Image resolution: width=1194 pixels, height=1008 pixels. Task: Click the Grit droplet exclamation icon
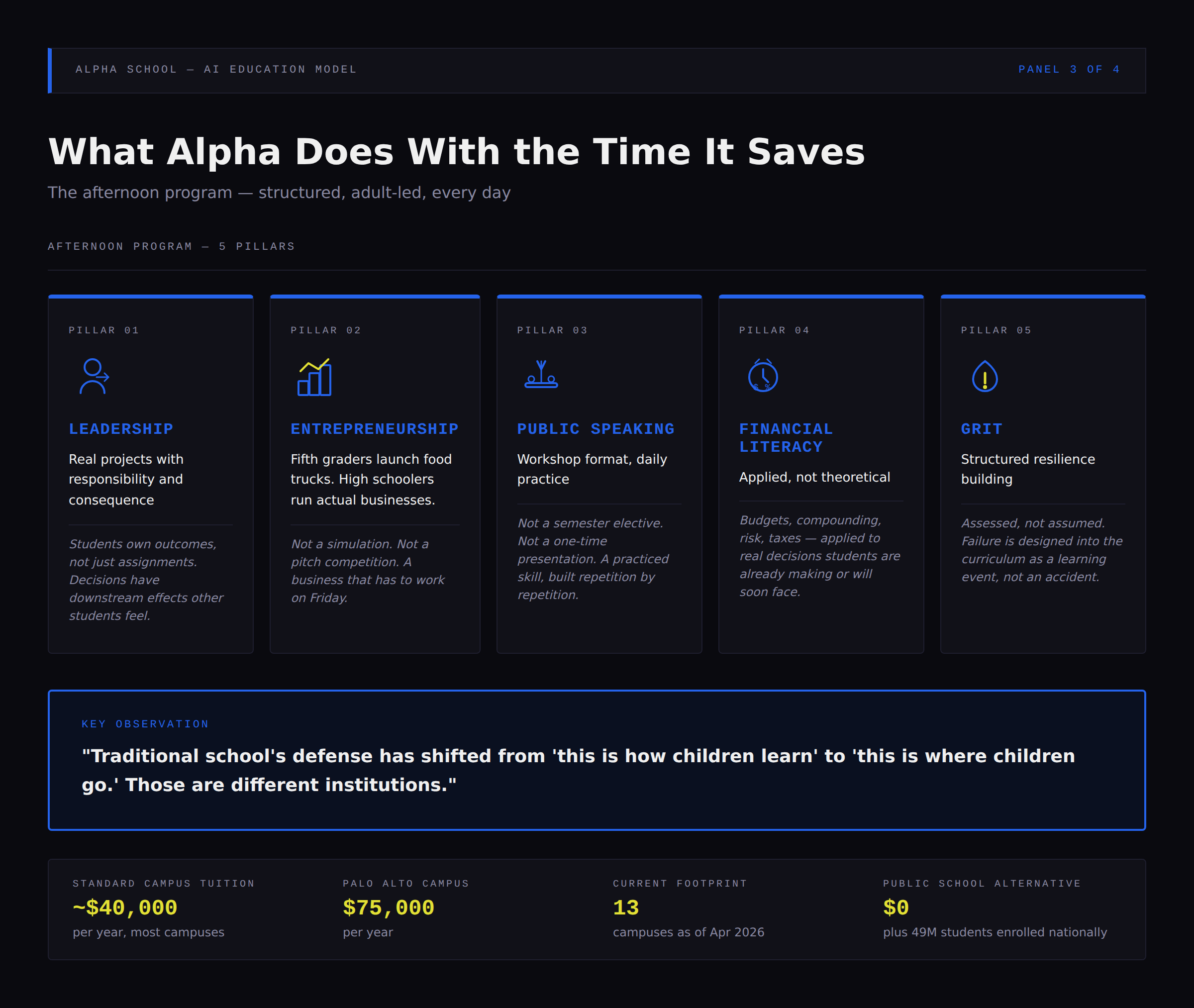click(x=985, y=376)
